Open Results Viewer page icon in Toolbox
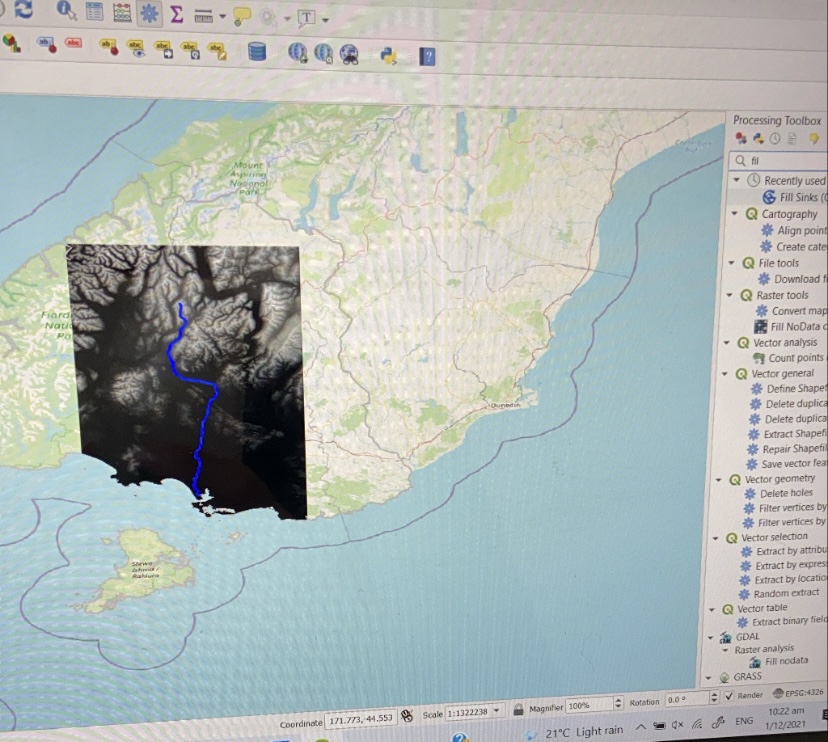 coord(792,139)
